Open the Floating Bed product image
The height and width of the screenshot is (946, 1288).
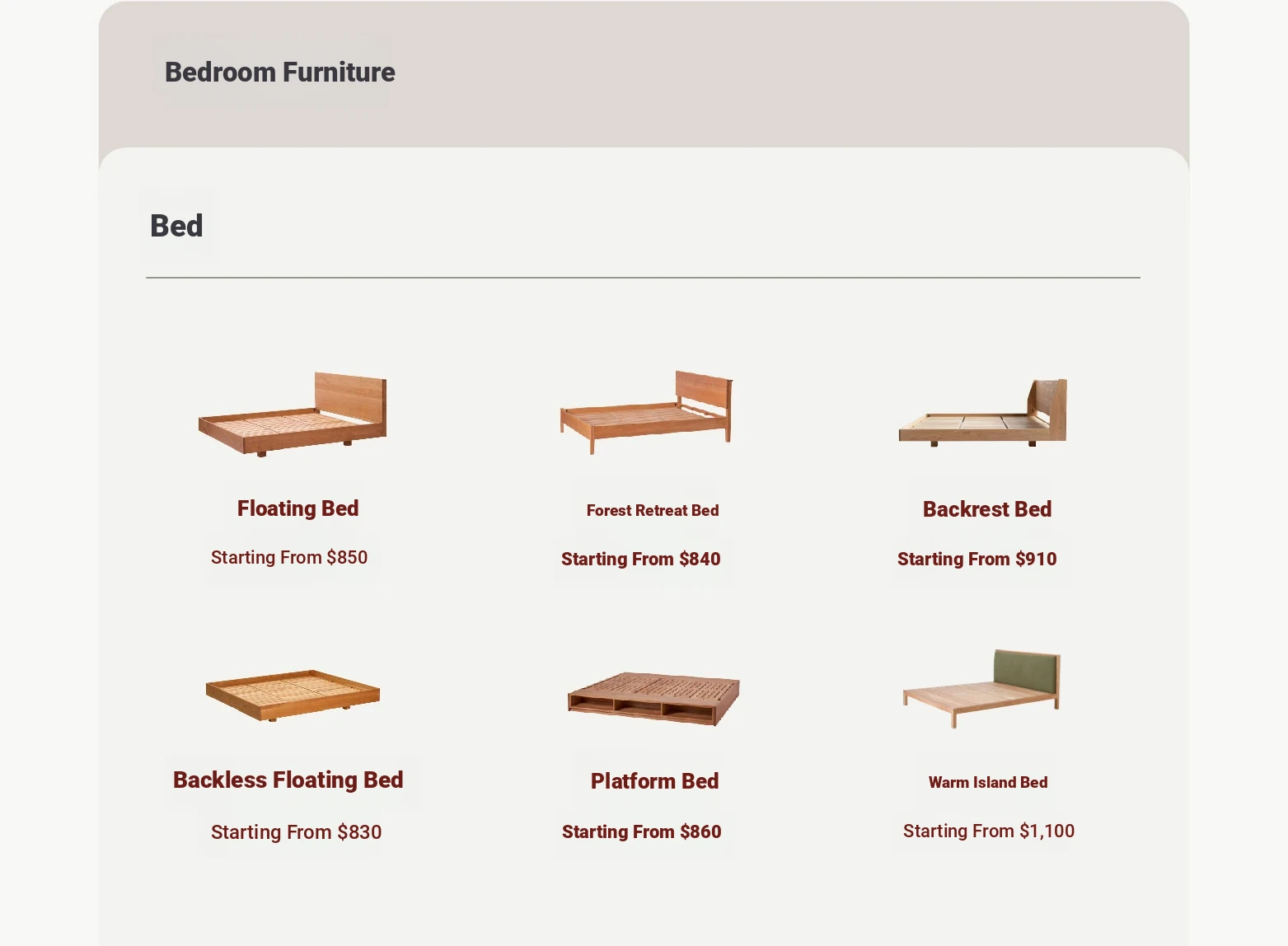293,414
